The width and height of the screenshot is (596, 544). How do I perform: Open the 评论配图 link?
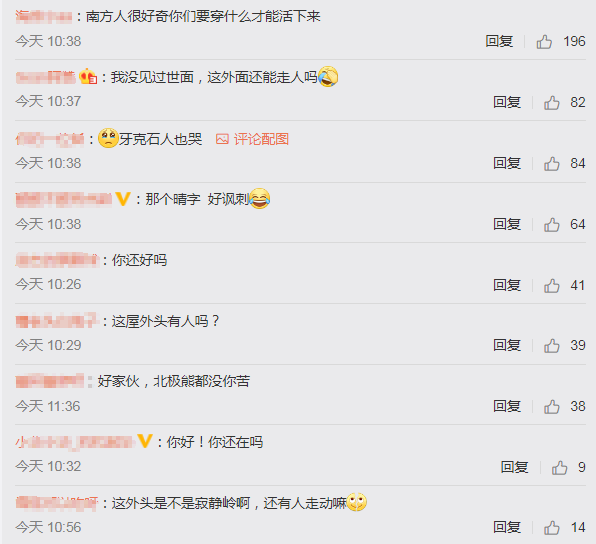click(261, 139)
